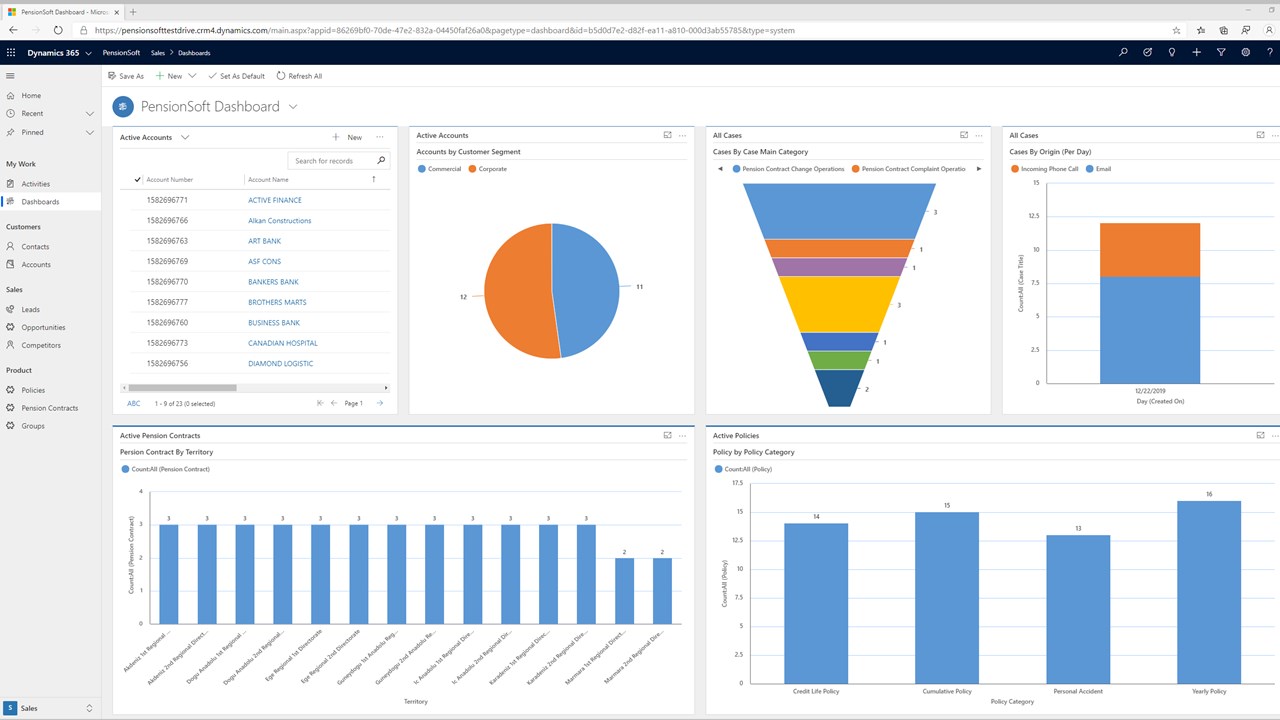This screenshot has width=1280, height=720.
Task: Collapse the sidebar with hamburger icon
Action: [x=10, y=76]
